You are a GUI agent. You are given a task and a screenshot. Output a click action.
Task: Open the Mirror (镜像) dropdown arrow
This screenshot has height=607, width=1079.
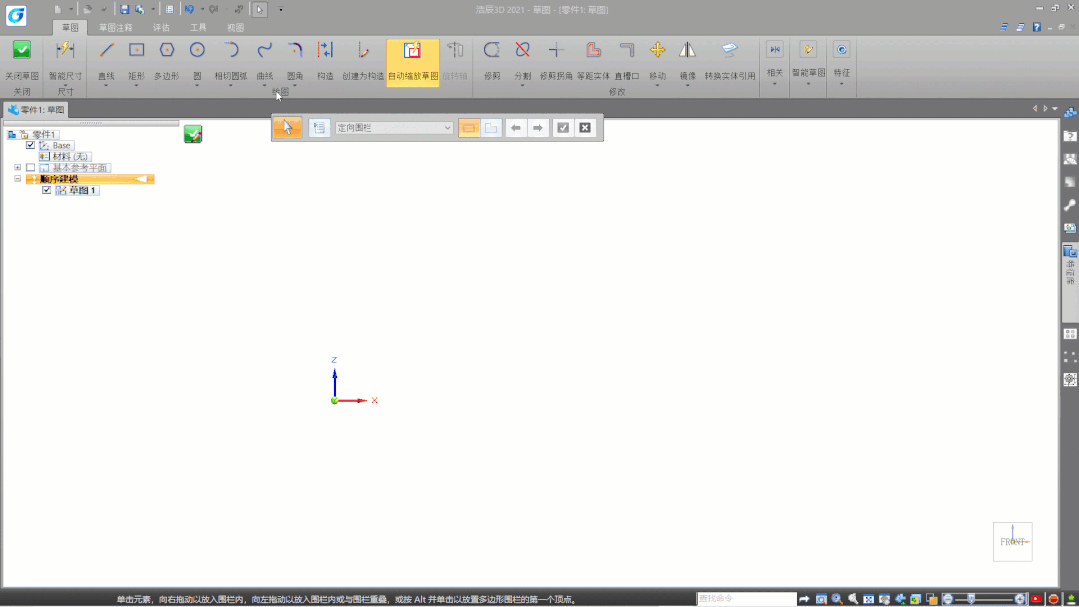[687, 85]
